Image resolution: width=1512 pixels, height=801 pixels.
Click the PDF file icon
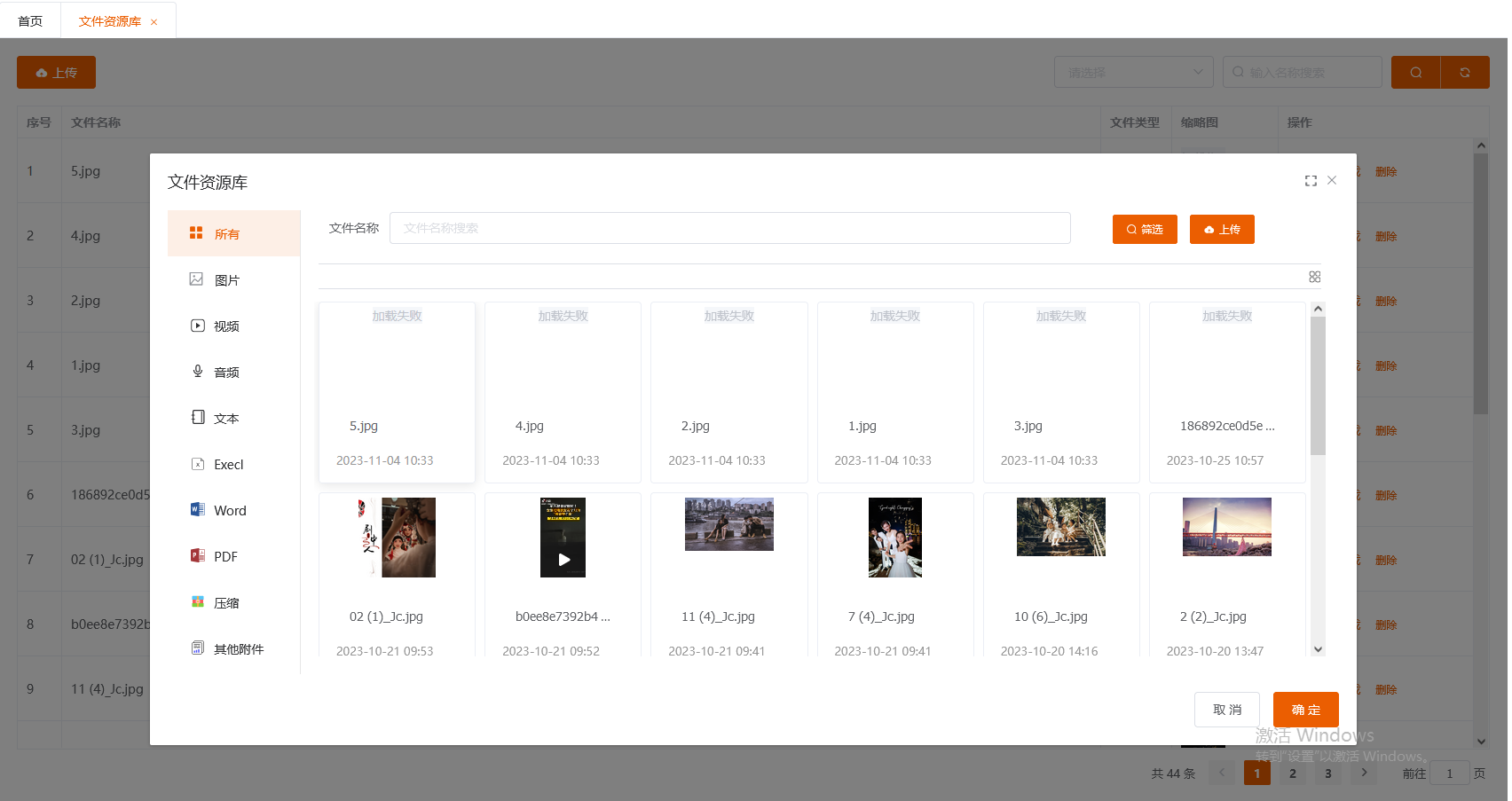point(197,556)
